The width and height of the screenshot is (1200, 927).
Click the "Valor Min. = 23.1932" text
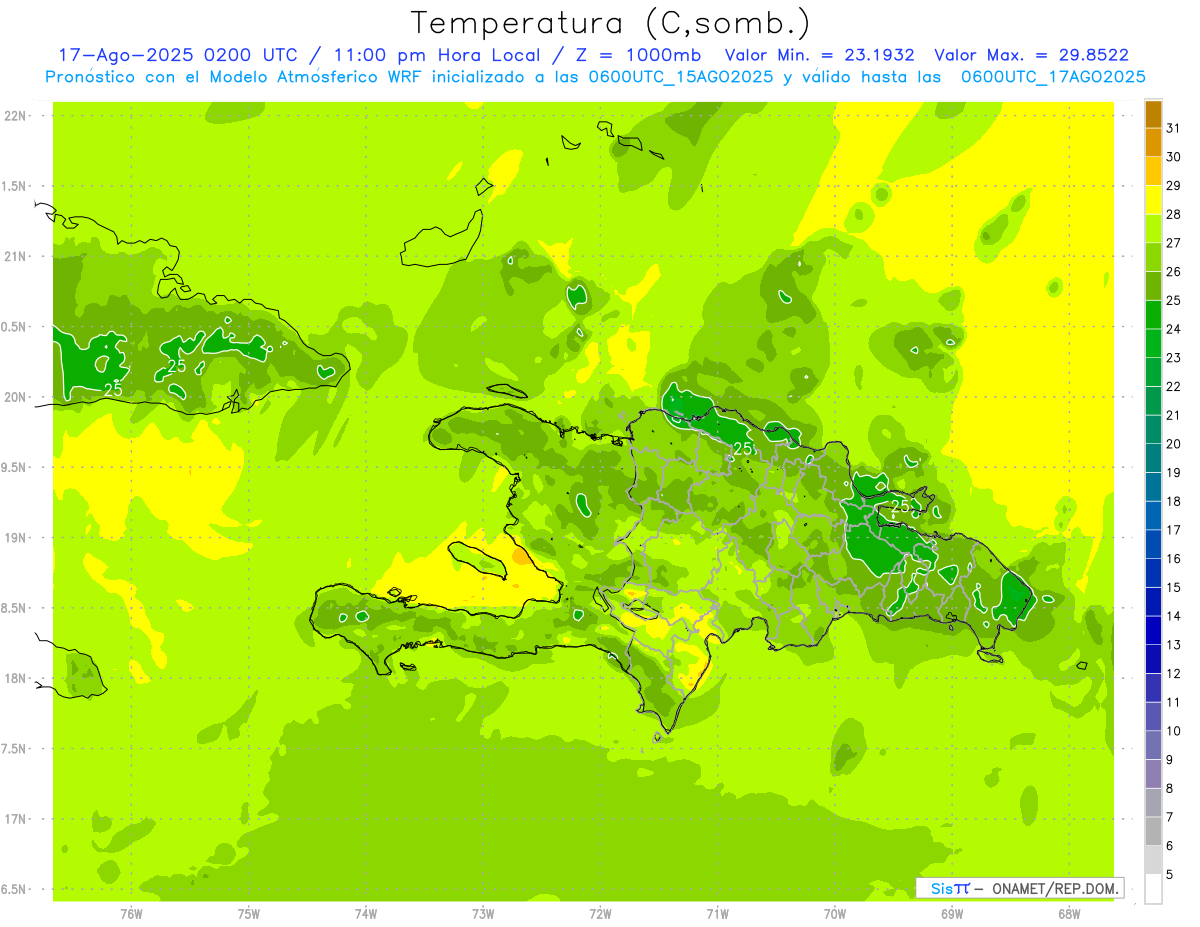822,56
